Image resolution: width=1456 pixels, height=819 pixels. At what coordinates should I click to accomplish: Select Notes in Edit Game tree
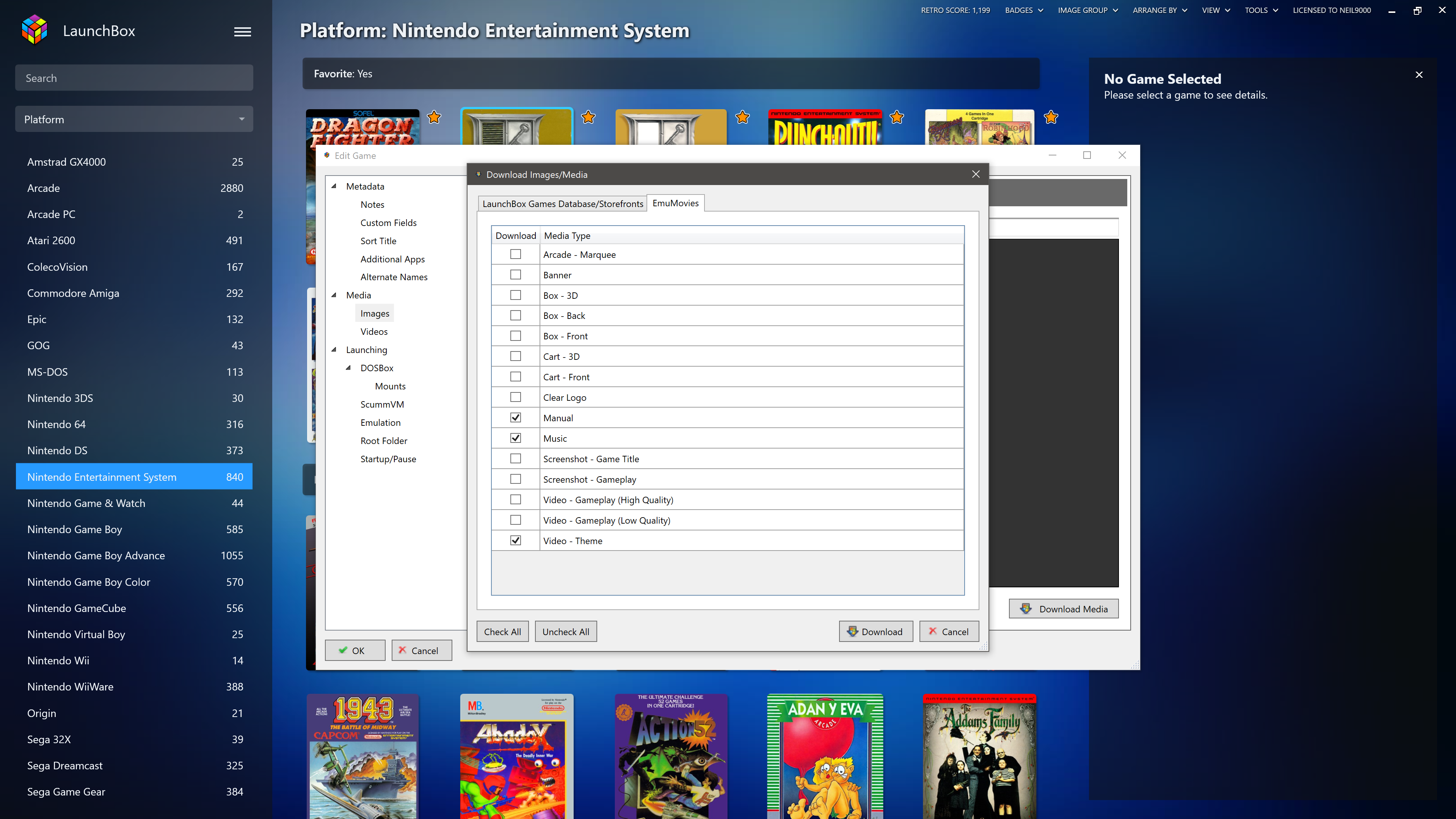[x=372, y=205]
